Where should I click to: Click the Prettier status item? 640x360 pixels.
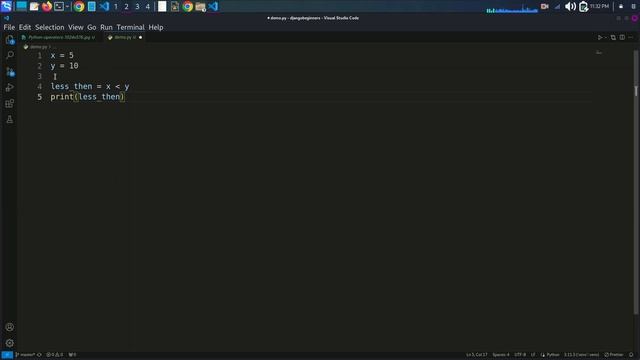tap(614, 355)
